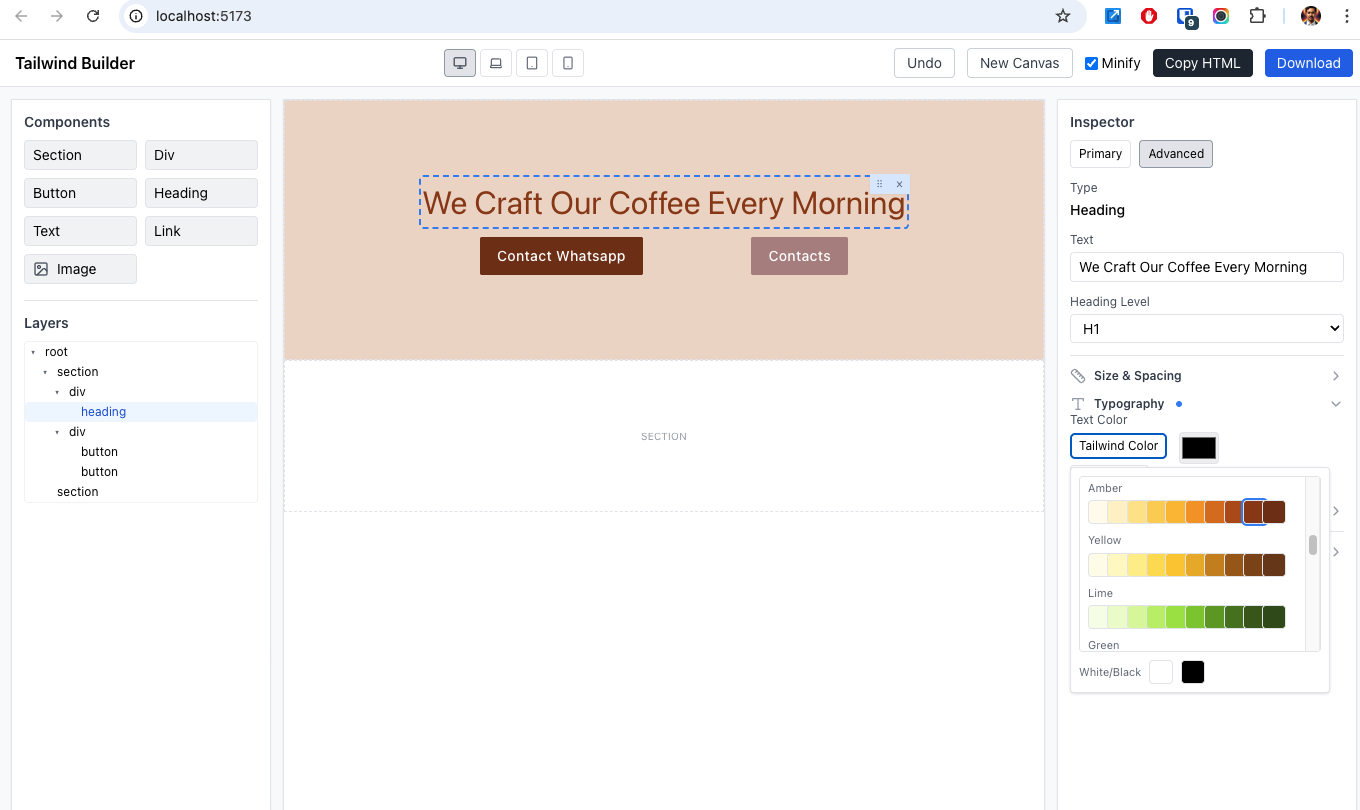
Task: Open the extension with the 9 badge
Action: pos(1186,17)
